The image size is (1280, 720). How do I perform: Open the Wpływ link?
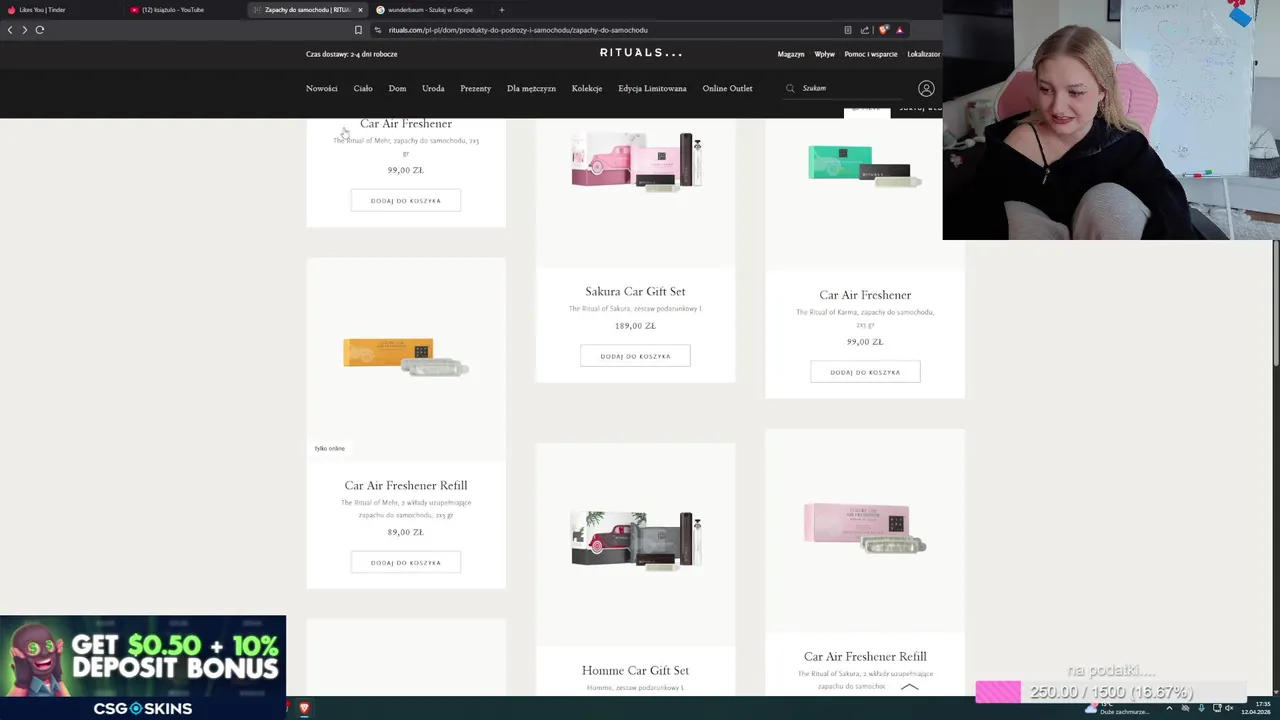click(x=824, y=54)
